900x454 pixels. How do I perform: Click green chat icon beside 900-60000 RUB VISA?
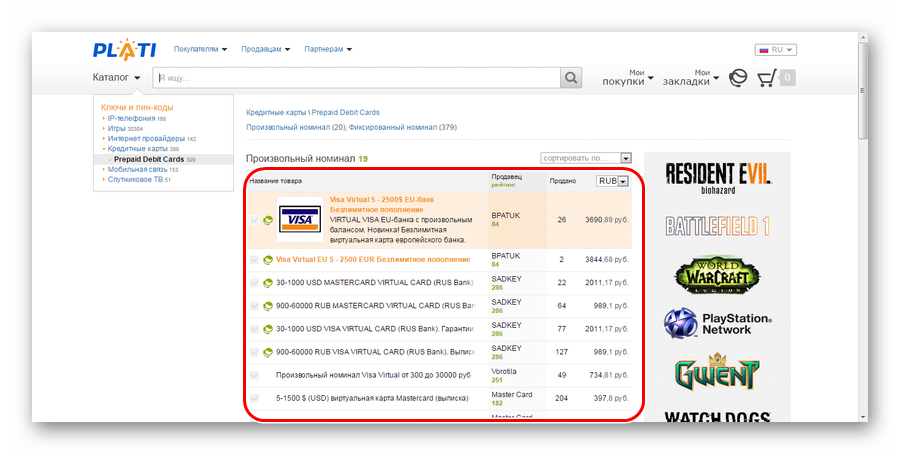pyautogui.click(x=267, y=352)
